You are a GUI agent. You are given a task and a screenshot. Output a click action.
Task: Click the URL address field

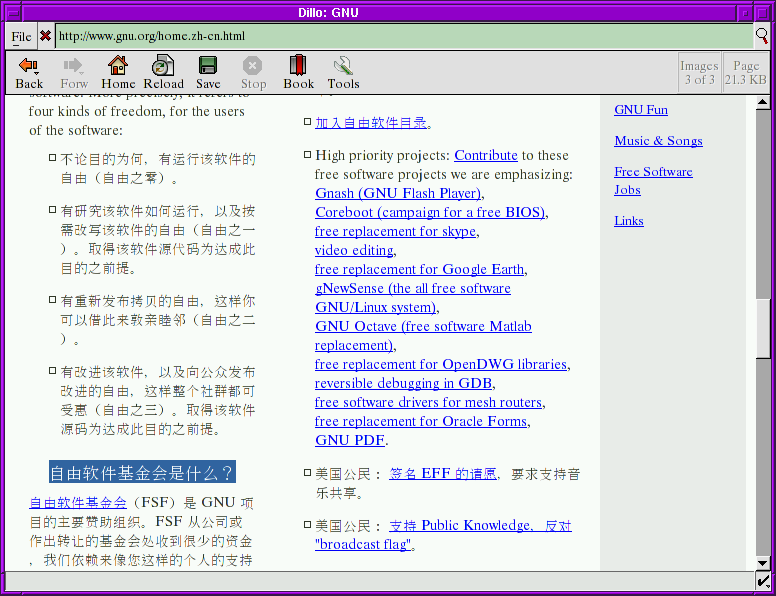point(400,37)
